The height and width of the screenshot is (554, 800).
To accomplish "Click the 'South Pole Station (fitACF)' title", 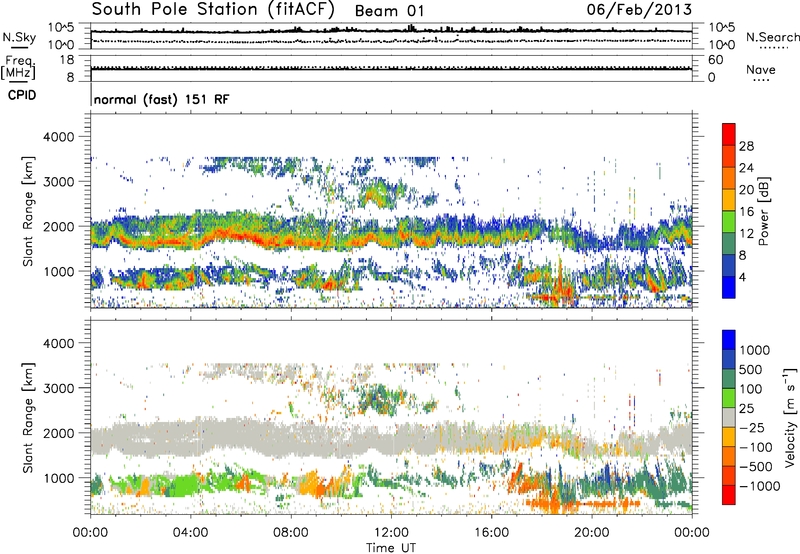I will click(213, 9).
